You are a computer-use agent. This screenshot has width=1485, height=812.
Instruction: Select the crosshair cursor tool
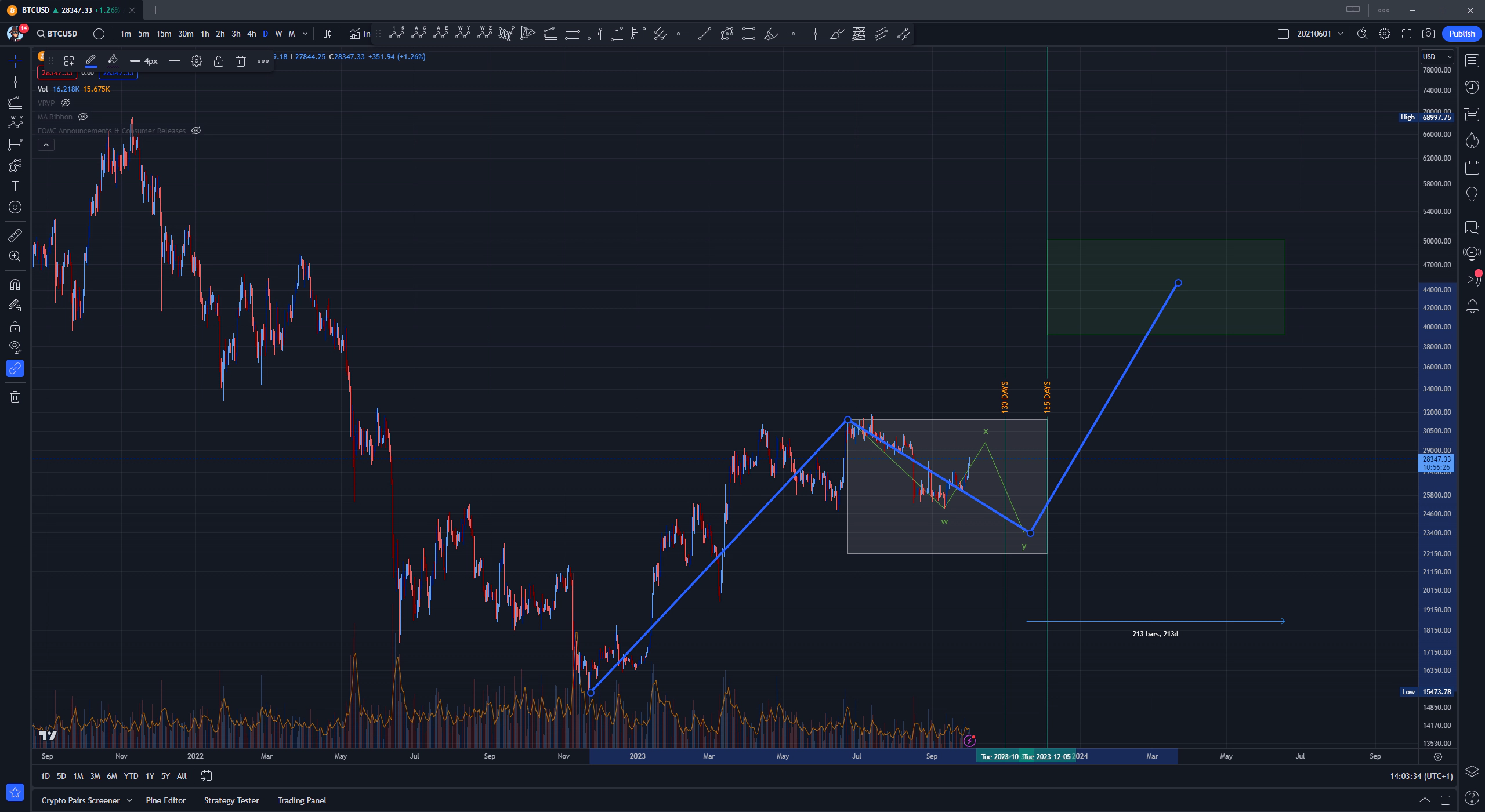[15, 60]
